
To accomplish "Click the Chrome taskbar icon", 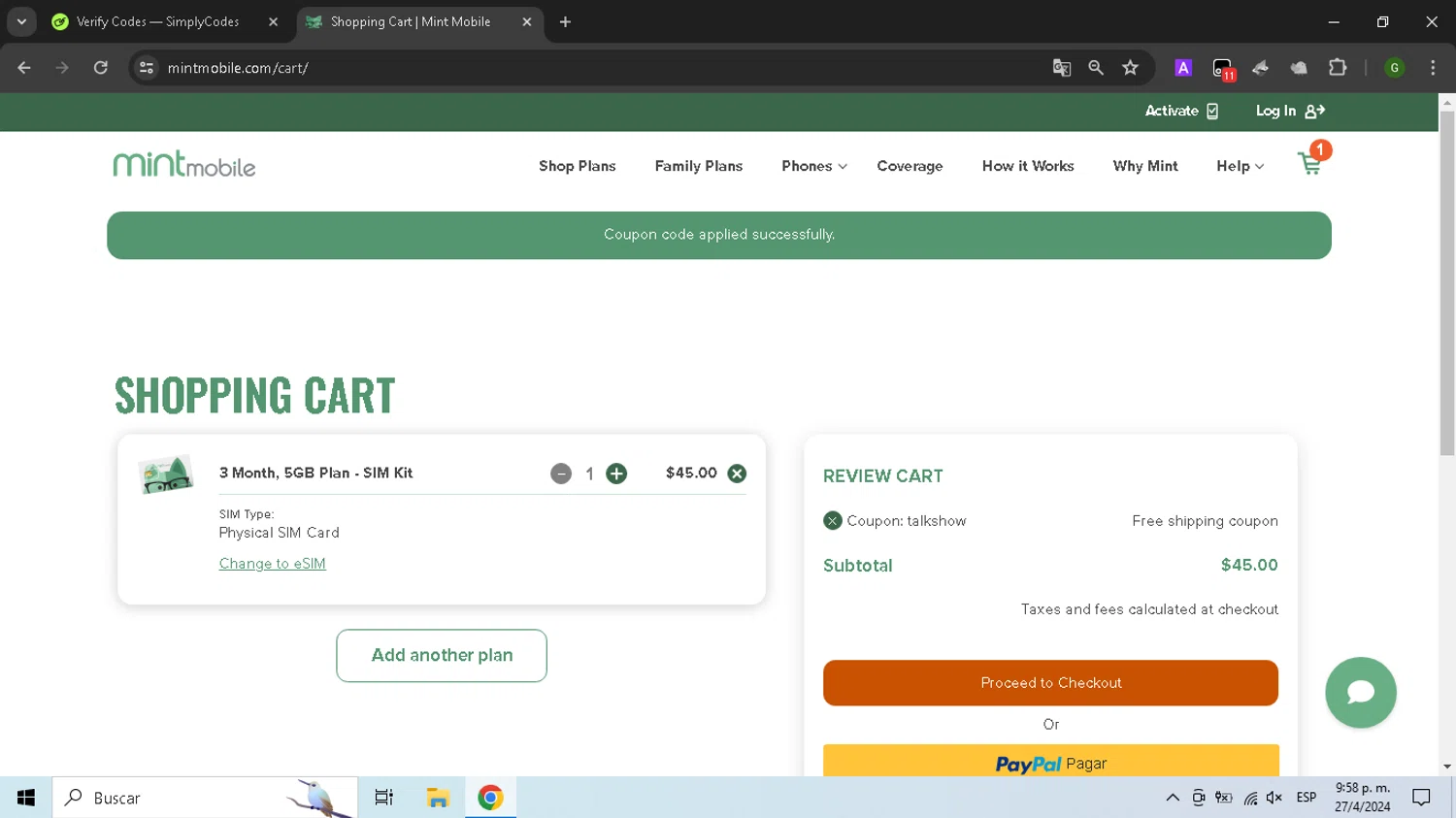I will [490, 798].
